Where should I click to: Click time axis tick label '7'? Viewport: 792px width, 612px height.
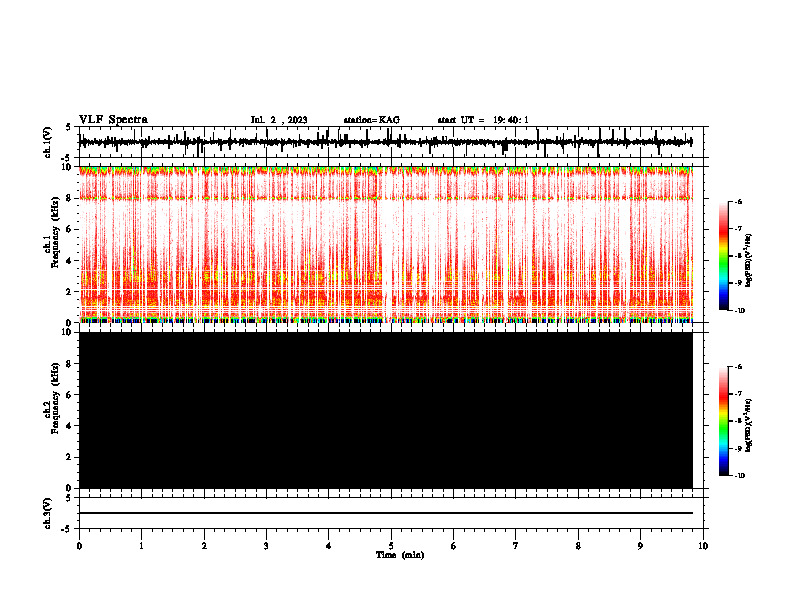click(516, 546)
